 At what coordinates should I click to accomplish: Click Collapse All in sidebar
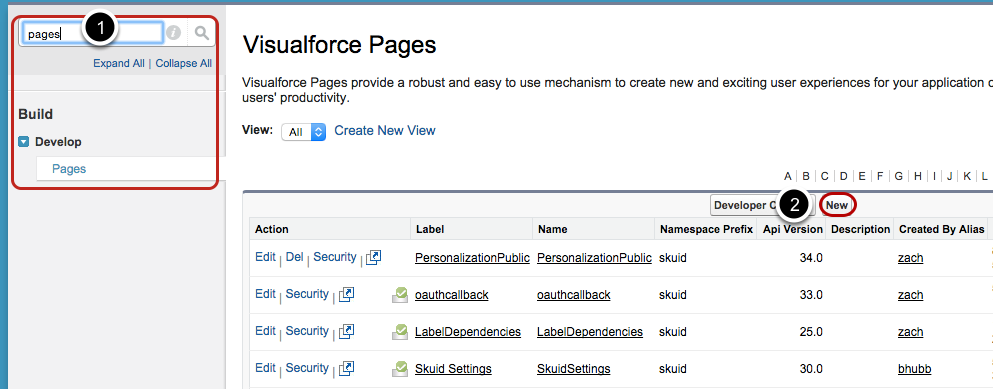click(x=184, y=63)
